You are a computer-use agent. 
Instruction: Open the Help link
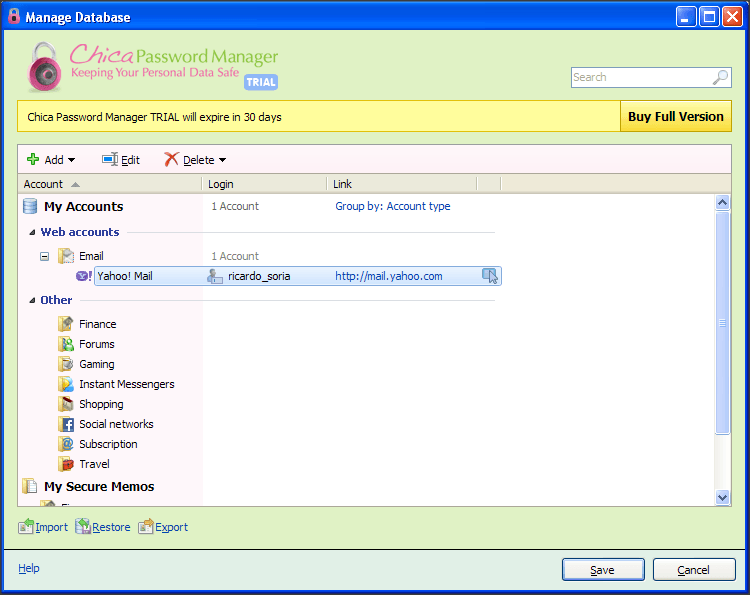pyautogui.click(x=29, y=568)
